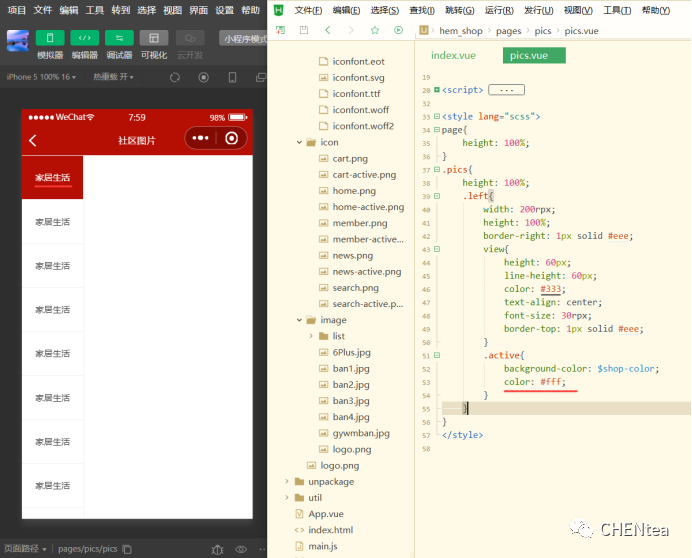The image size is (692, 558).
Task: Expand the collapsed script block ellipsis button
Action: 506,90
